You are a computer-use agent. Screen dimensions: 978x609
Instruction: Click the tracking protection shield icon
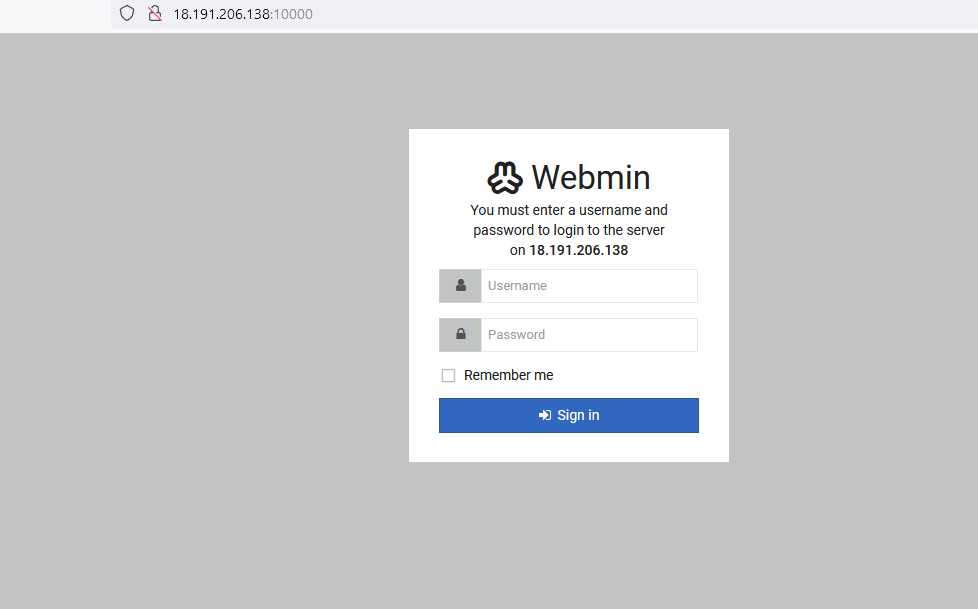[x=127, y=14]
